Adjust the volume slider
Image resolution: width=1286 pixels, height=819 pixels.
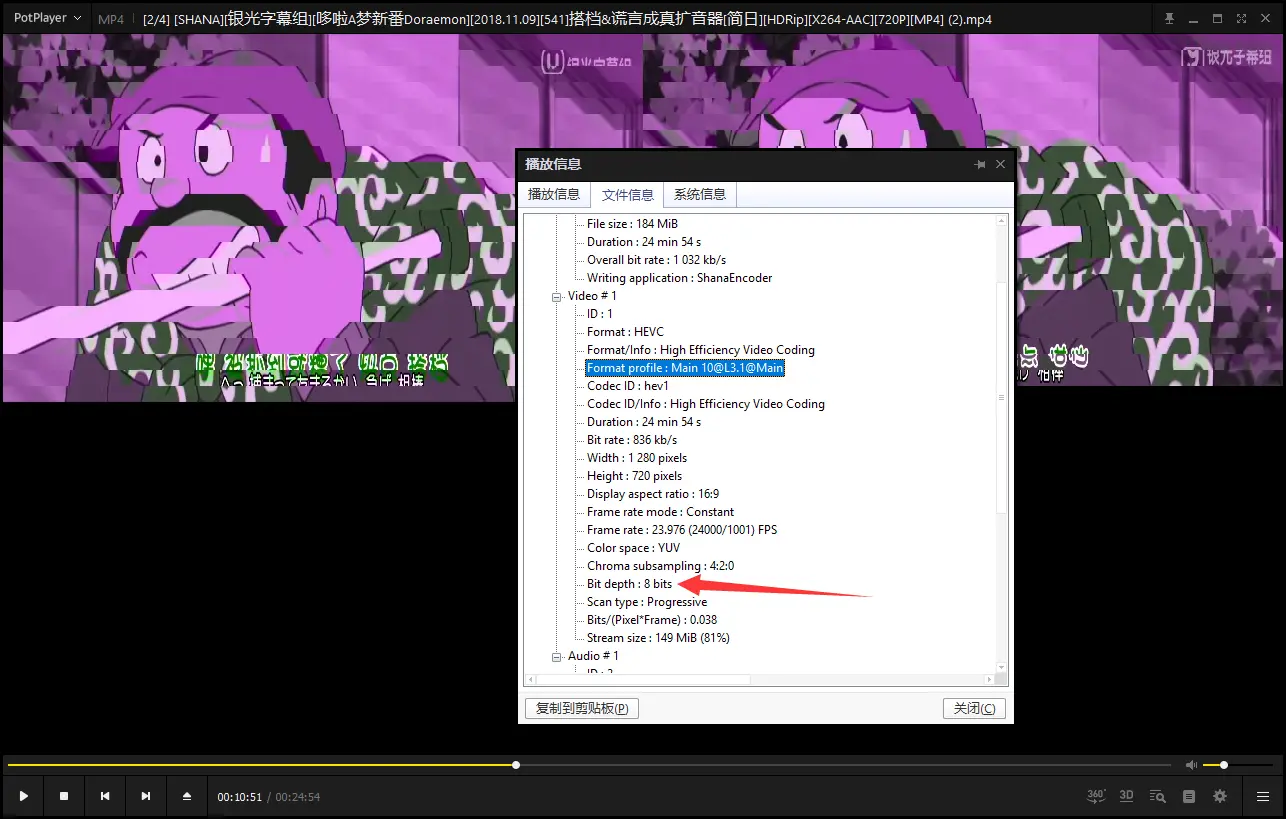[x=1240, y=765]
